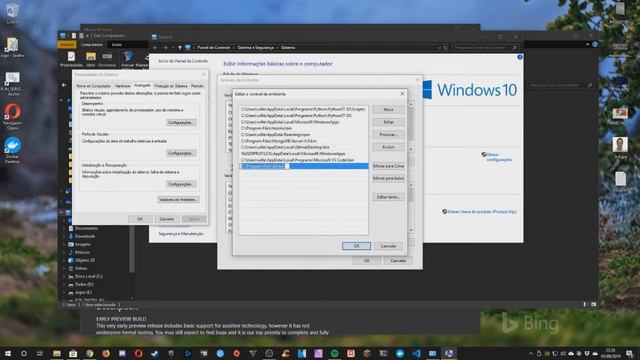
Task: Expand the Músicas tree node
Action: [64, 253]
